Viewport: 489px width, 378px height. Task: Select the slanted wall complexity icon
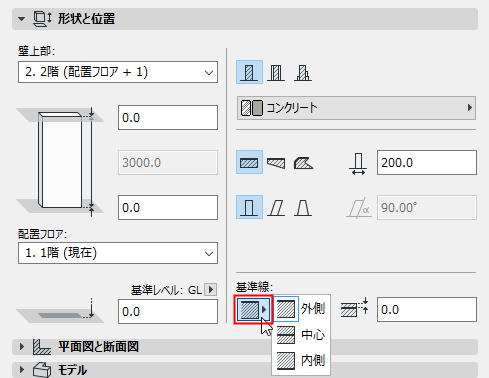(276, 208)
